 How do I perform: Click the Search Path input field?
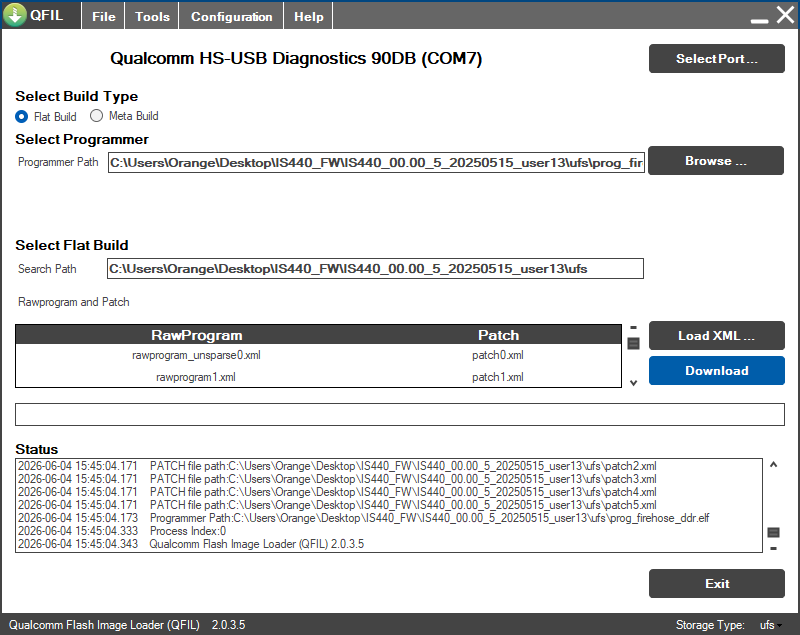[x=375, y=269]
